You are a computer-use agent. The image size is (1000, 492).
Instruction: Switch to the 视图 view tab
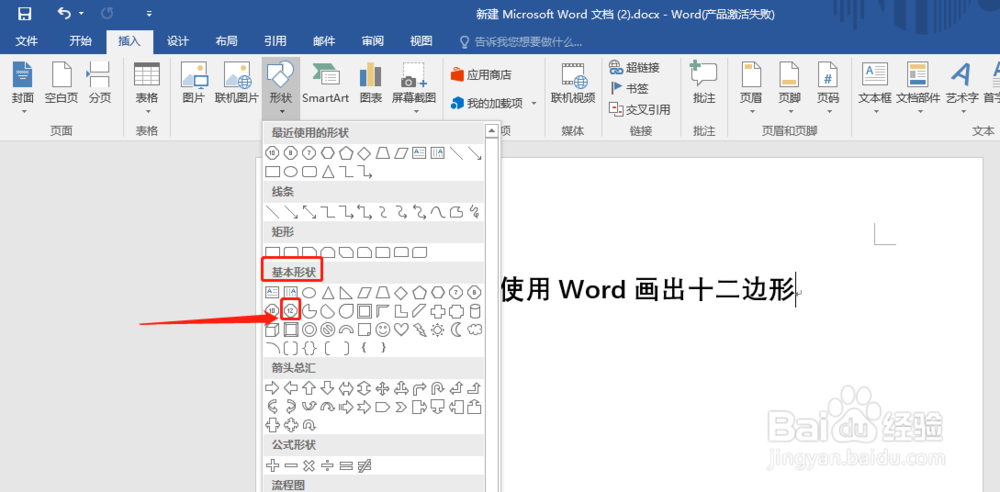(421, 41)
